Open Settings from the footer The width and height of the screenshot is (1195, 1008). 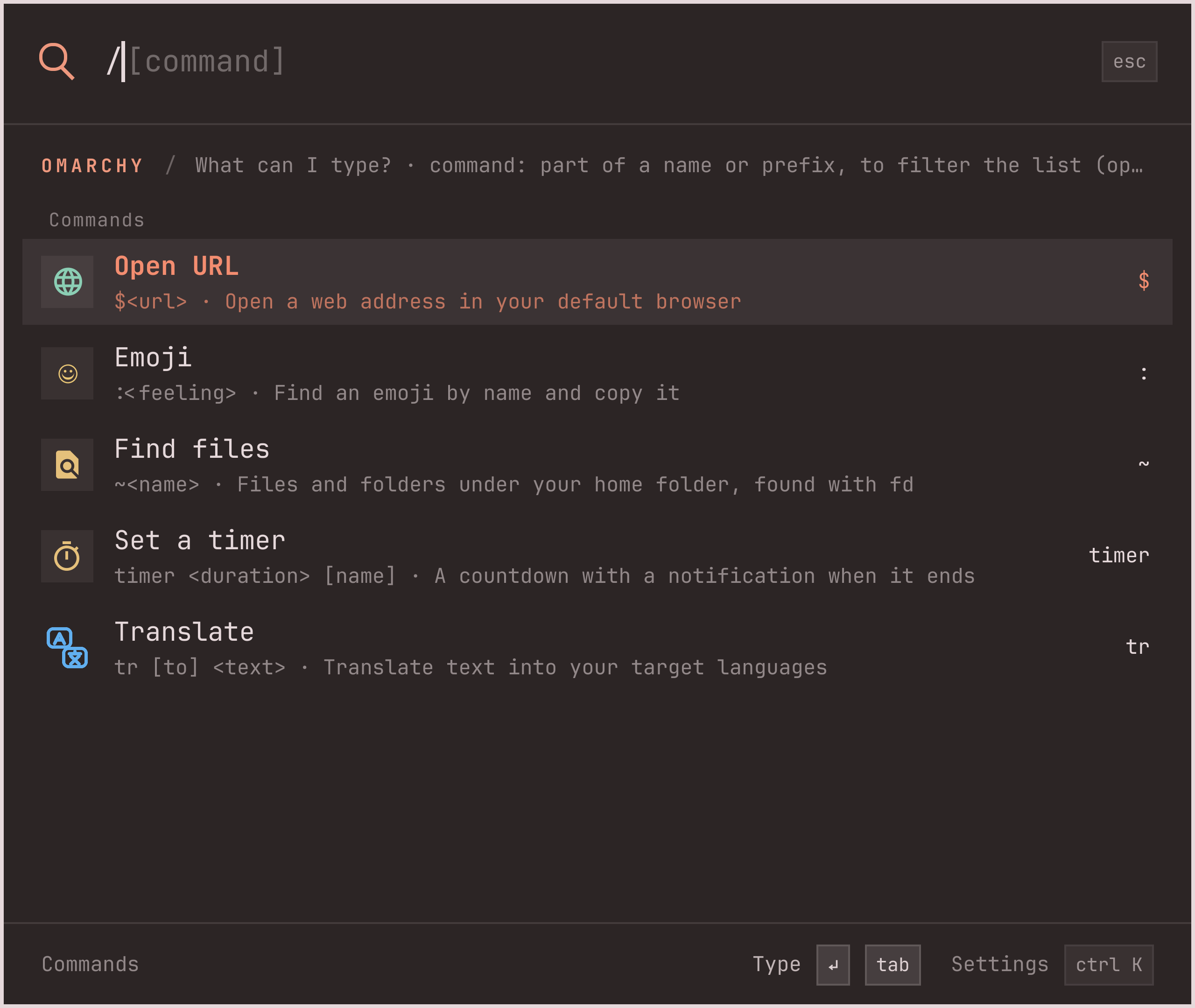(x=999, y=965)
